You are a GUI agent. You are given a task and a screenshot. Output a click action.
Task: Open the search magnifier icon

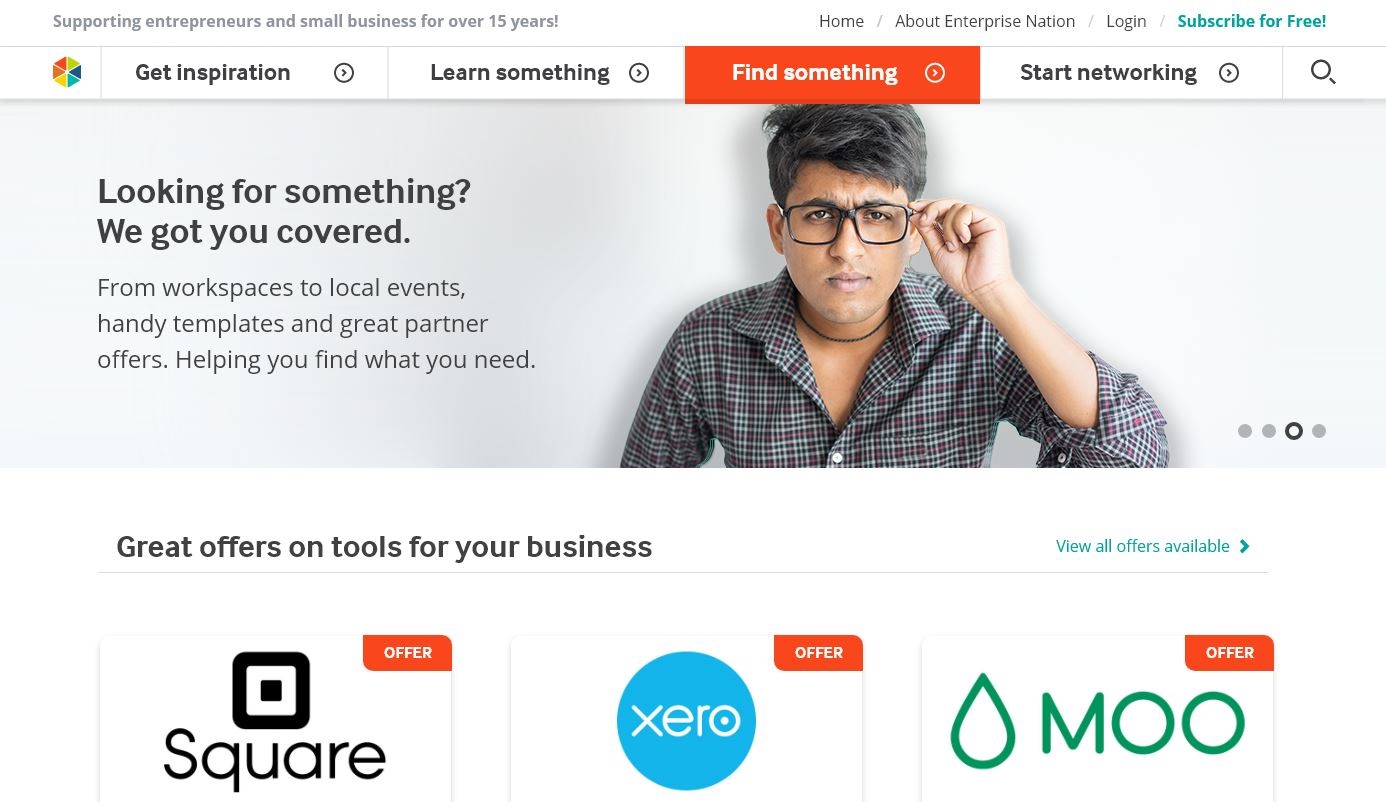pos(1323,72)
